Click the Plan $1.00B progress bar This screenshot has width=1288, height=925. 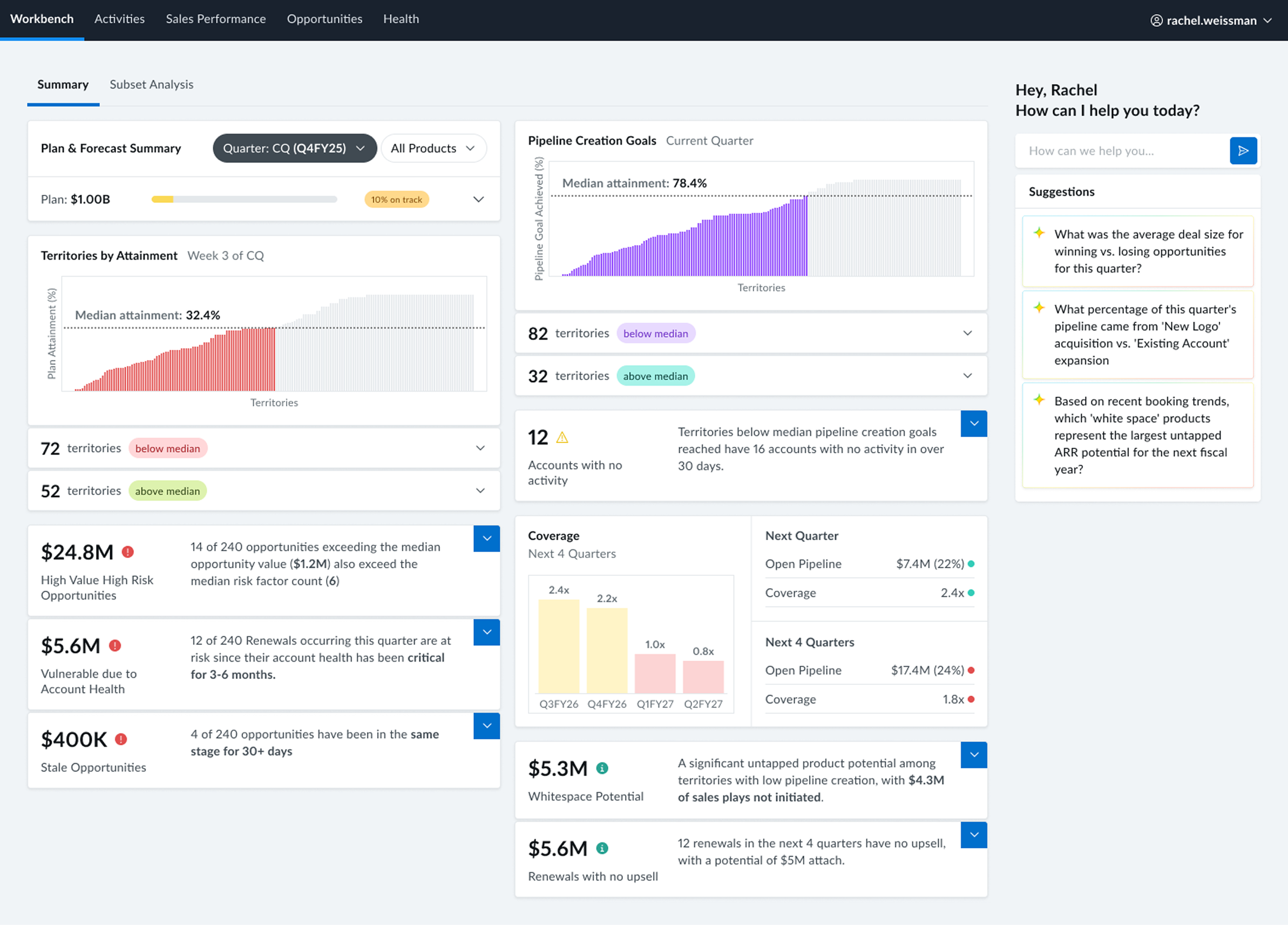244,199
